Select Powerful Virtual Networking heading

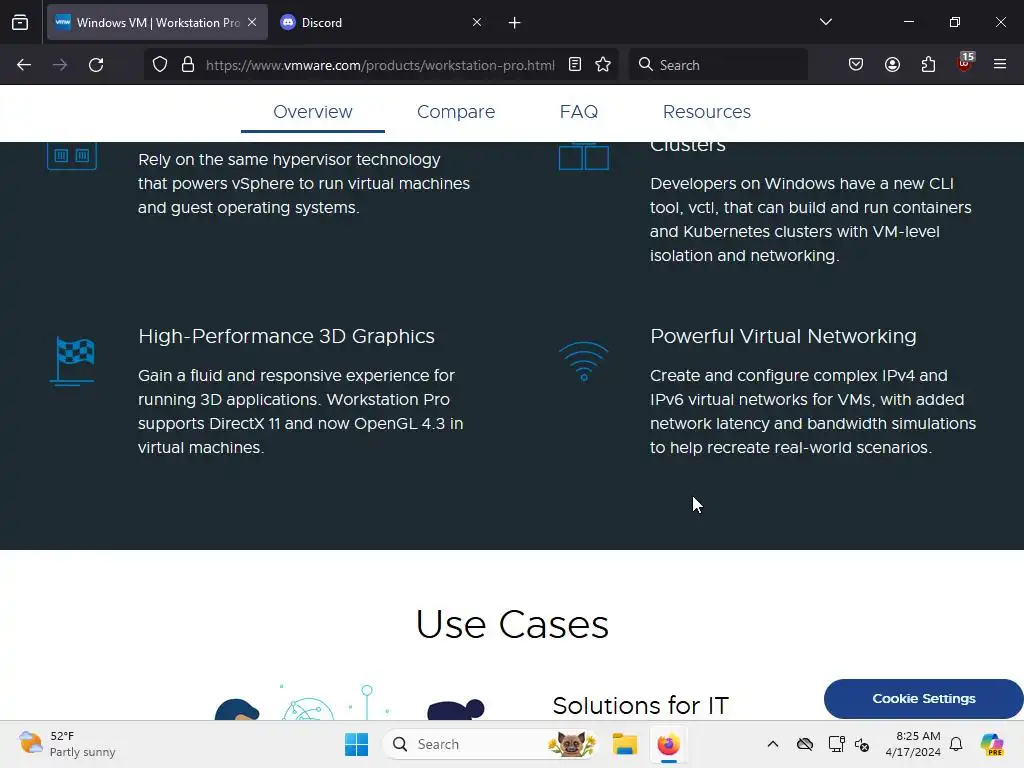click(x=783, y=336)
